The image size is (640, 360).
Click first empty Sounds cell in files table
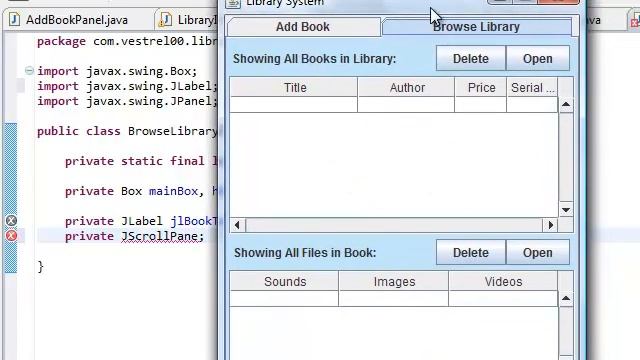coord(284,298)
